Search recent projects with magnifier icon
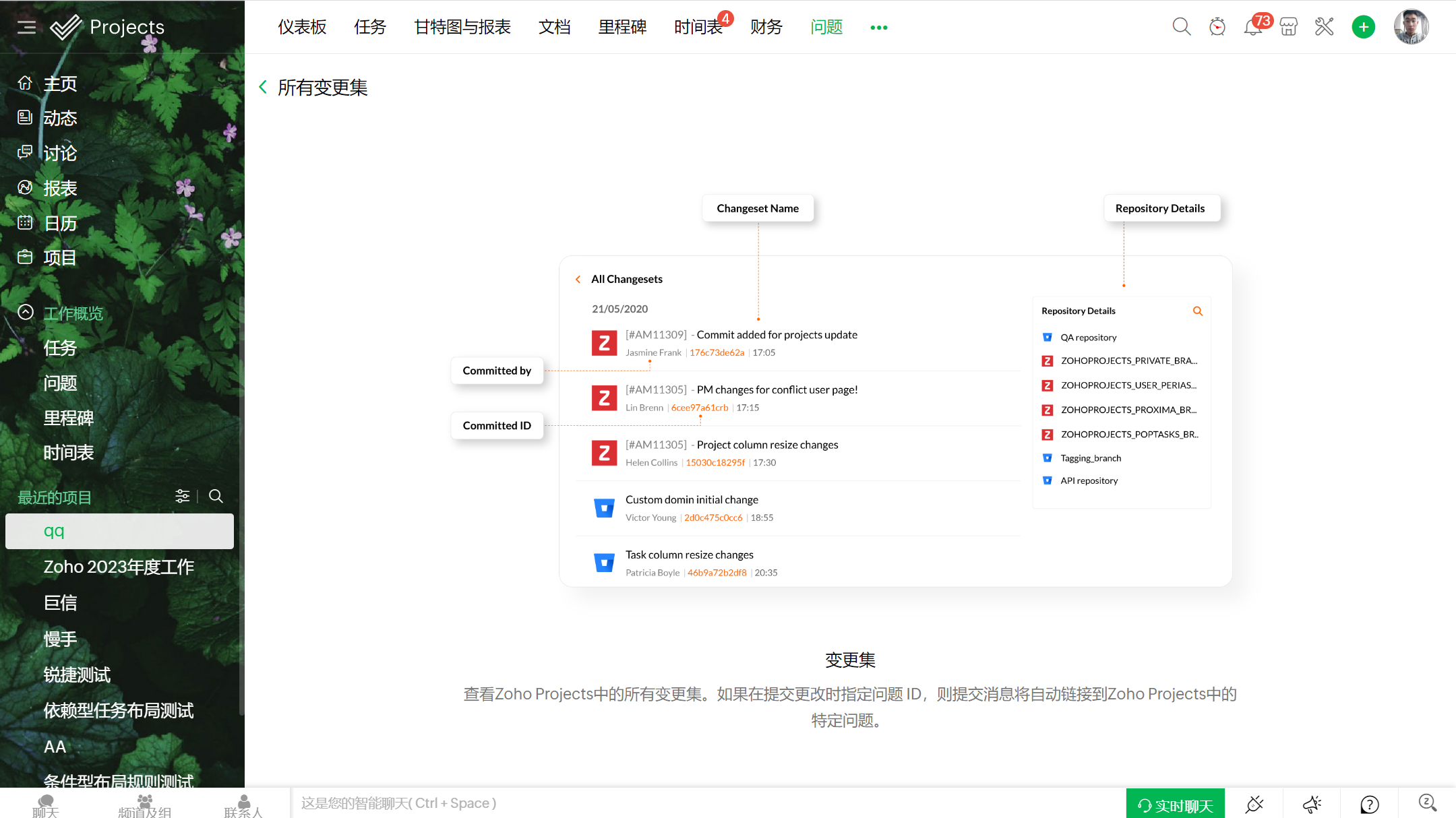The height and width of the screenshot is (818, 1456). 216,496
